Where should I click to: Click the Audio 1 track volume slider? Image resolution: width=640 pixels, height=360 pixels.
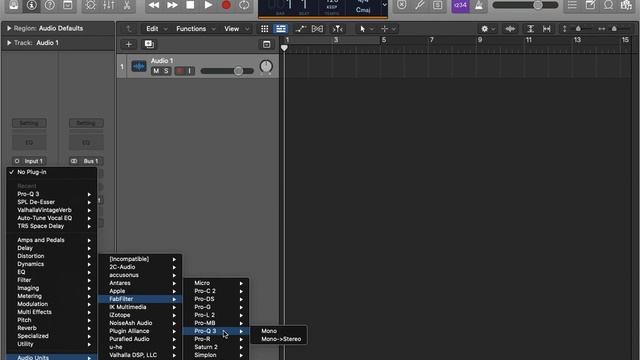tap(227, 71)
